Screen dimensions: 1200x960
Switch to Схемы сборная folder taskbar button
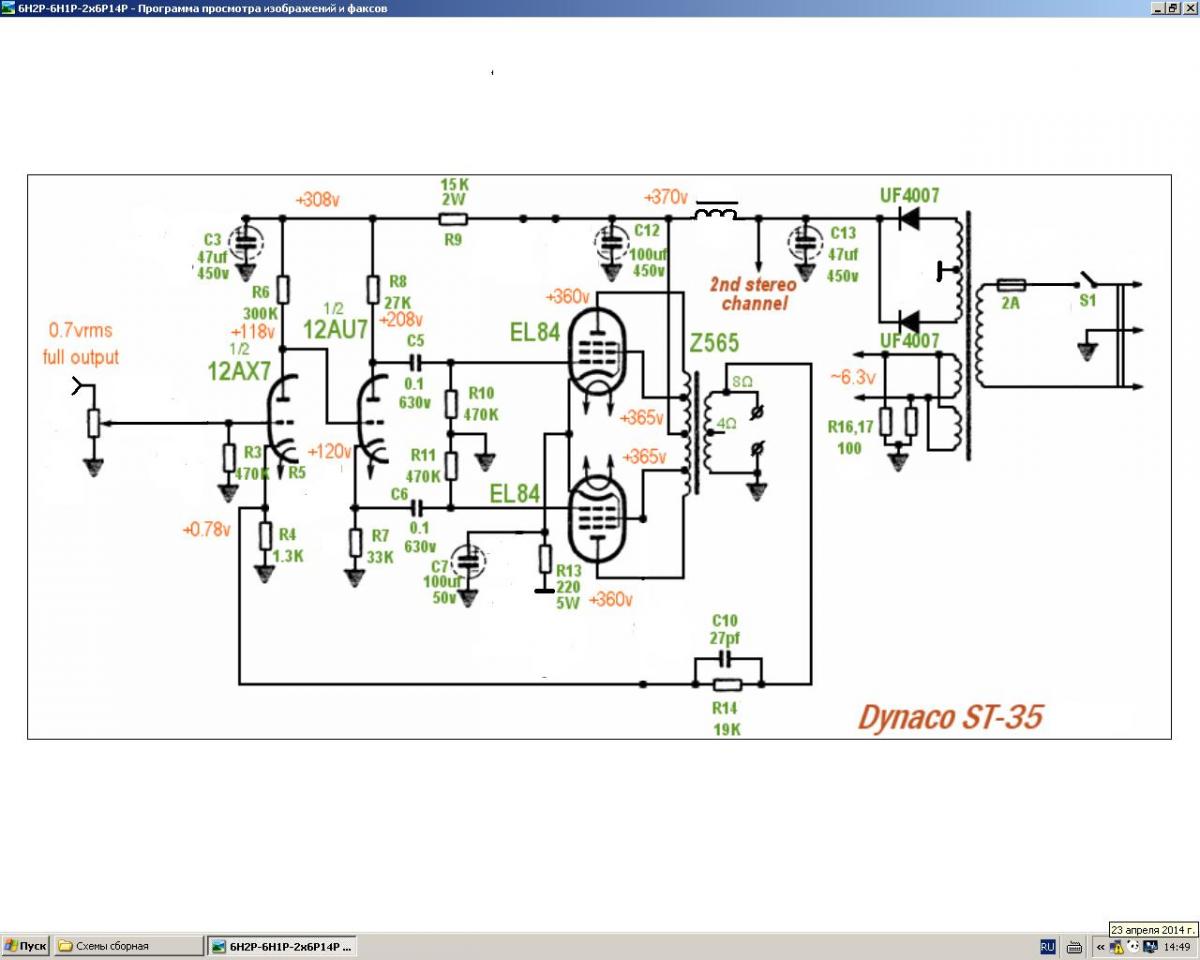pos(128,945)
